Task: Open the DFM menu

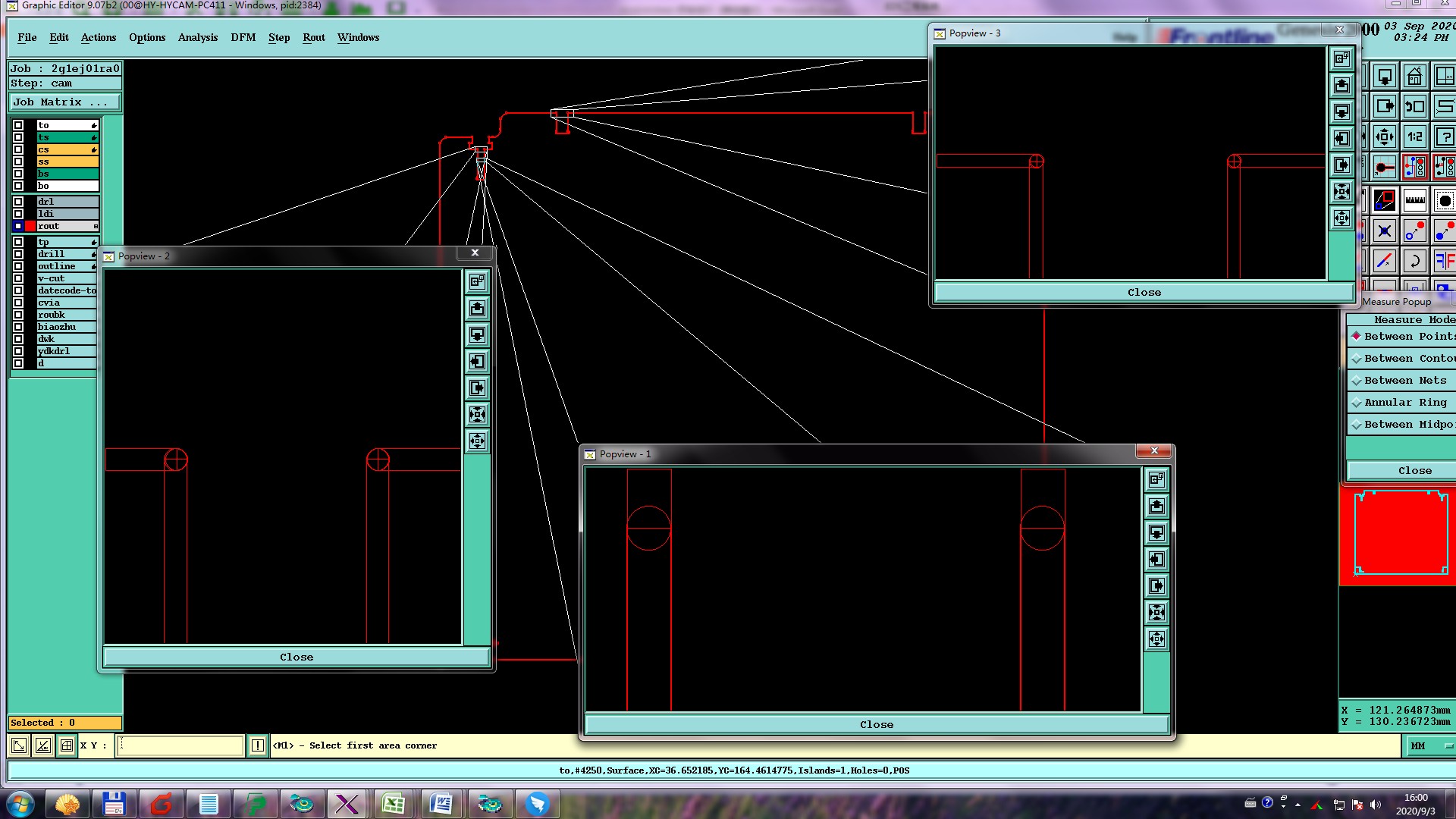Action: pyautogui.click(x=243, y=37)
